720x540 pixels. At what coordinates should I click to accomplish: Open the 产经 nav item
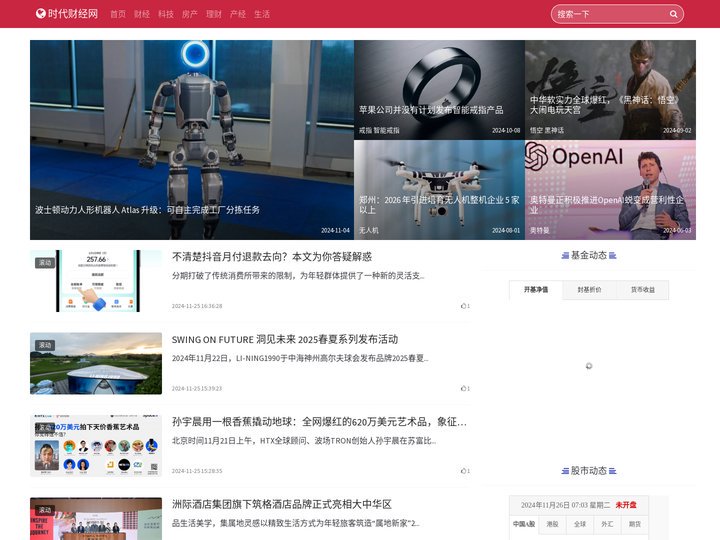point(238,14)
